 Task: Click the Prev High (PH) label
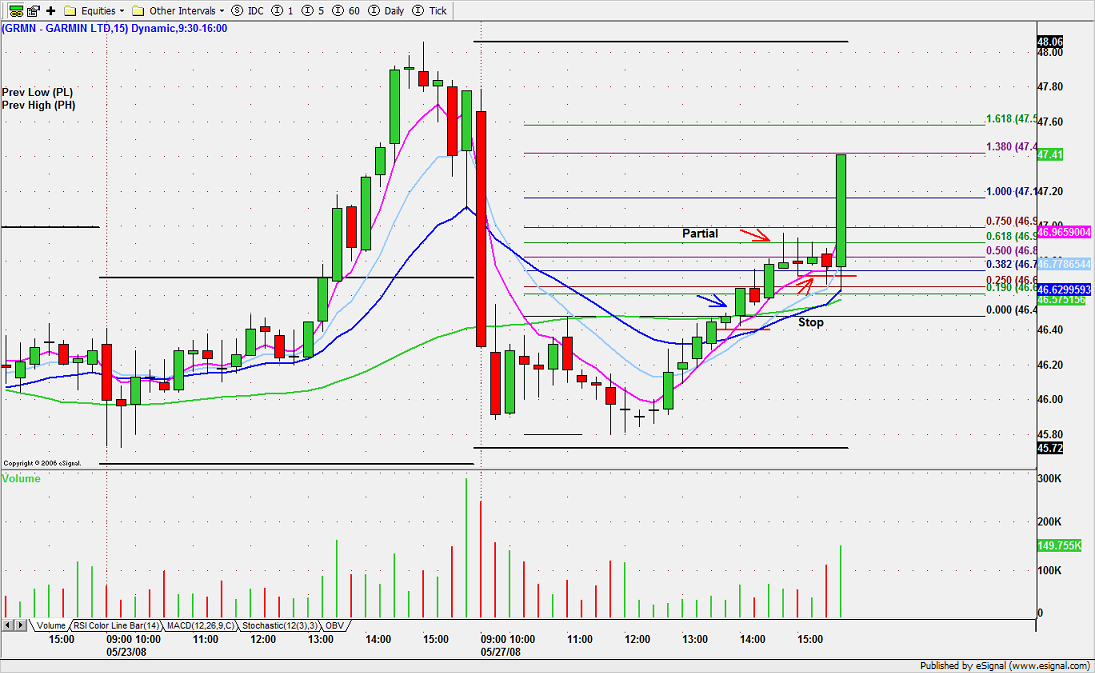click(38, 105)
